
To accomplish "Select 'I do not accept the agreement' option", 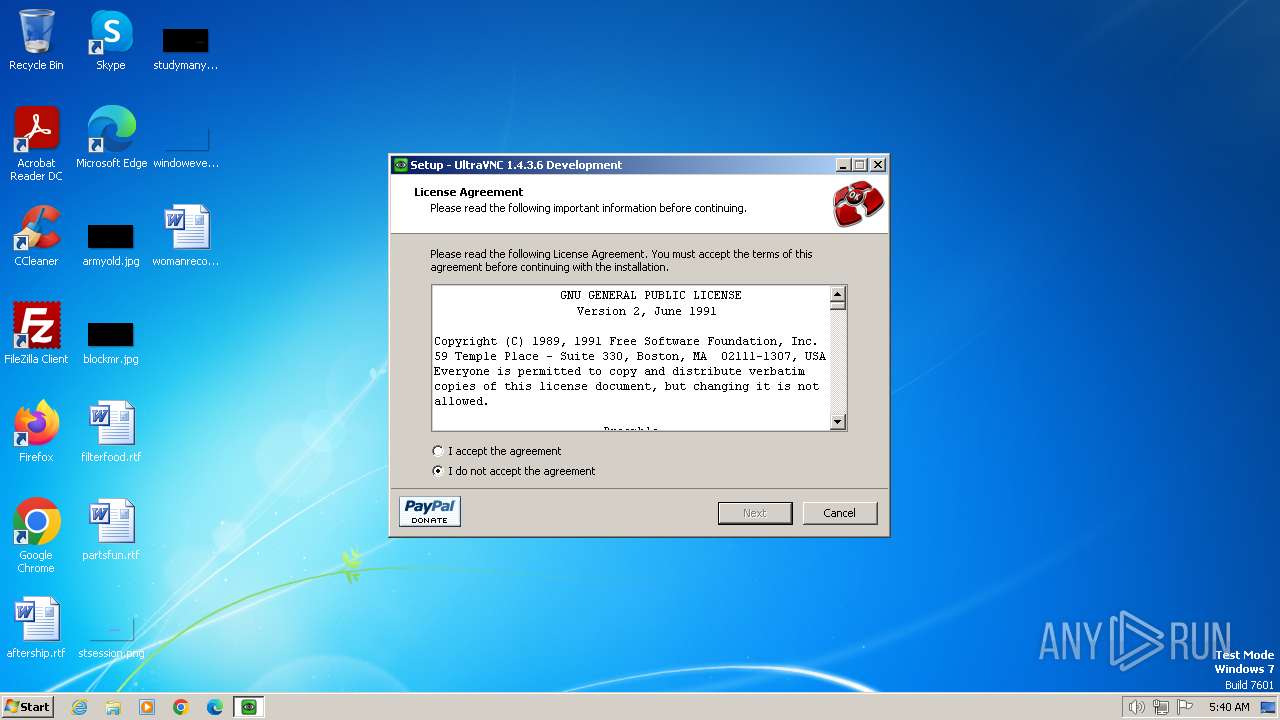I will pyautogui.click(x=438, y=471).
